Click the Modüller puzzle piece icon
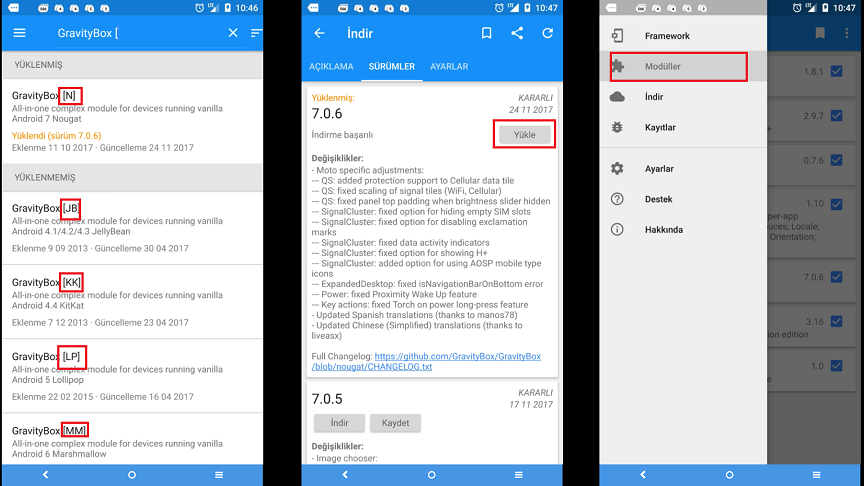Image resolution: width=864 pixels, height=486 pixels. point(618,66)
